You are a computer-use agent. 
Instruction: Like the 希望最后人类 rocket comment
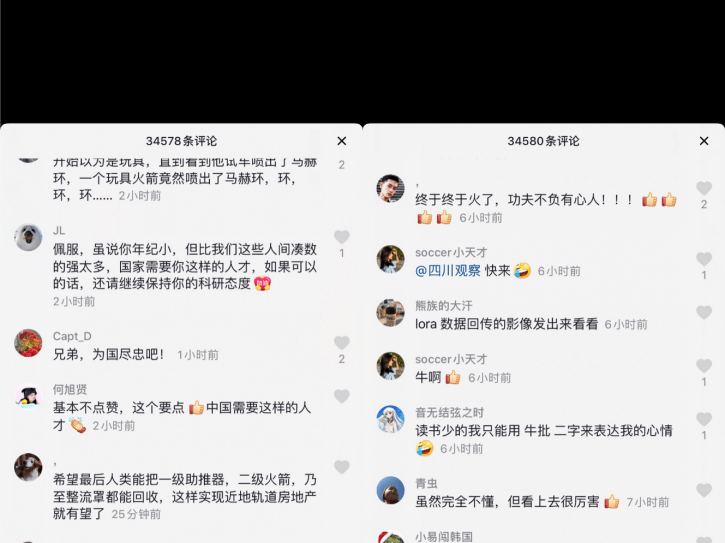click(342, 467)
